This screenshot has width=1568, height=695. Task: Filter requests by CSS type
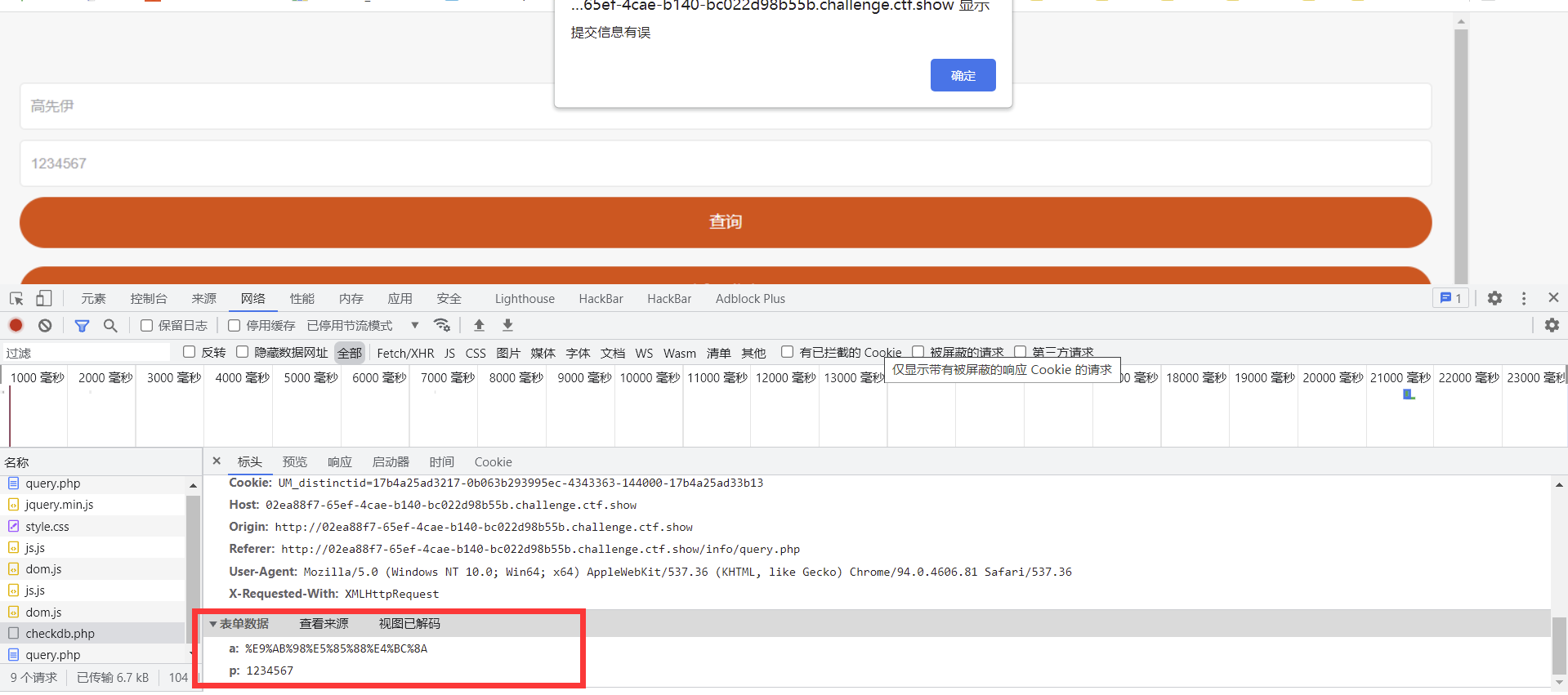click(476, 353)
